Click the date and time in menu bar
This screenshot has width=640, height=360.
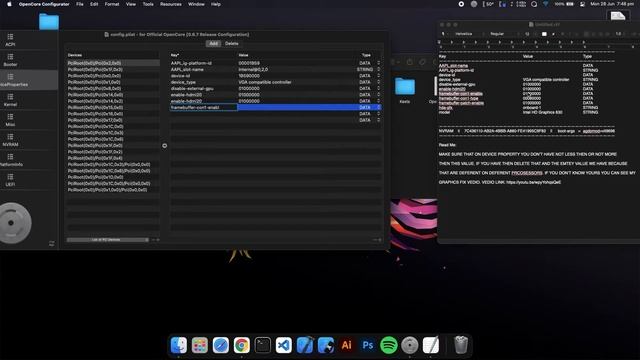(612, 4)
